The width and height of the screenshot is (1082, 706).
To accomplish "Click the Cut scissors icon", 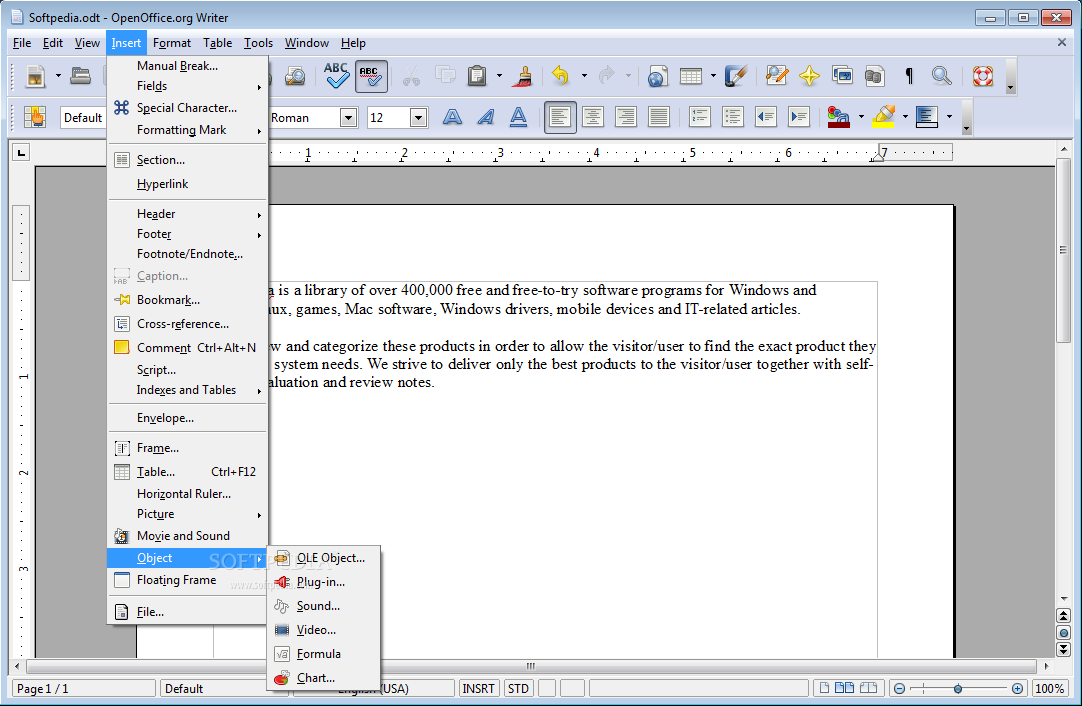I will [x=411, y=76].
